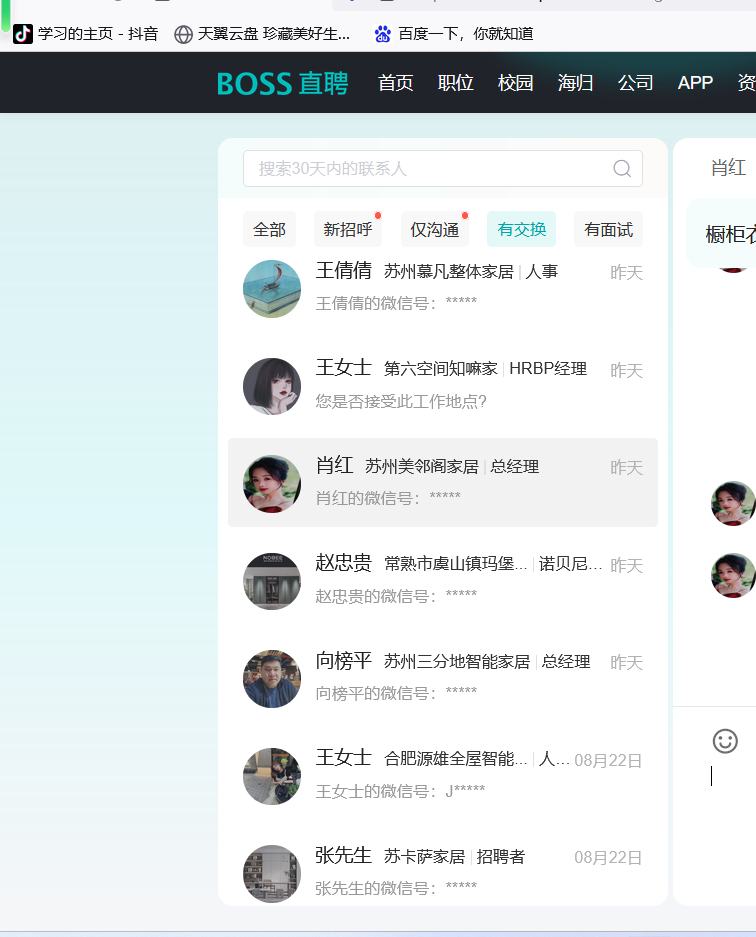756x937 pixels.
Task: Select the 有交换 filter tab
Action: pyautogui.click(x=521, y=229)
